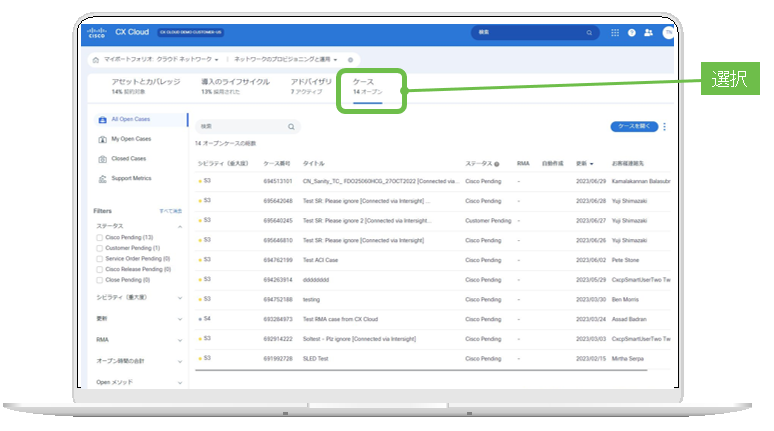Click the My Open Cases icon

point(102,139)
